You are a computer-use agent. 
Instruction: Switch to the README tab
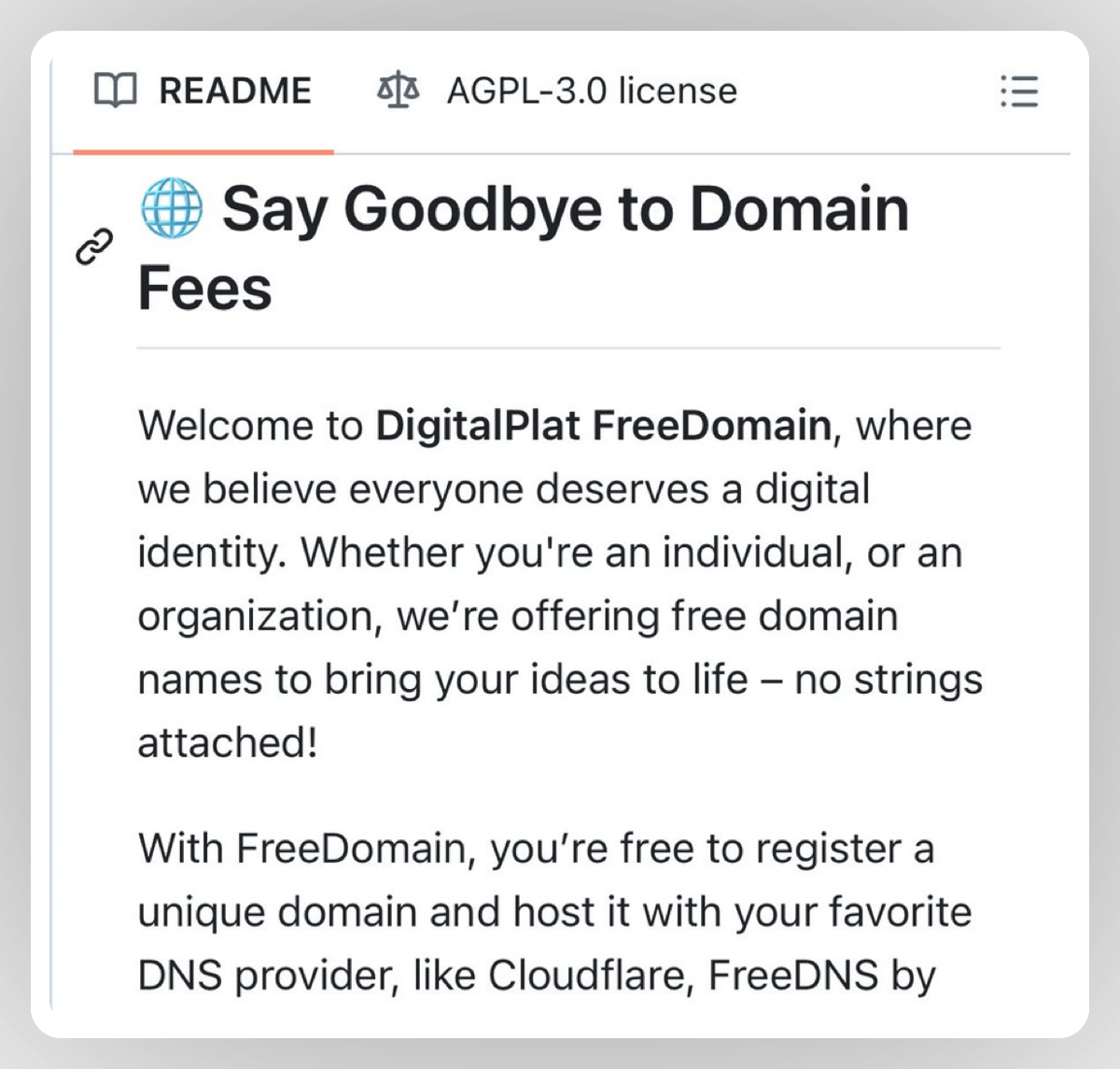(x=234, y=91)
